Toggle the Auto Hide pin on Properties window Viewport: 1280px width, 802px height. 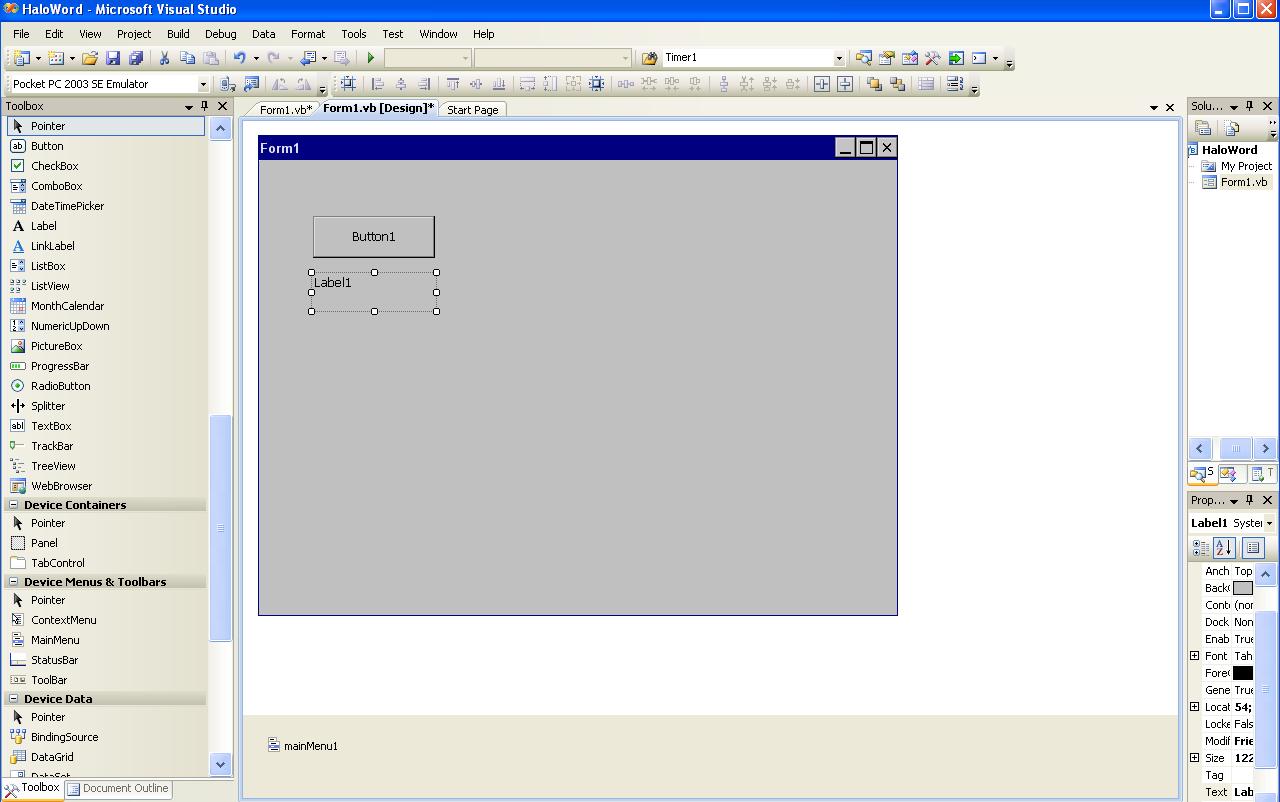coord(1249,500)
